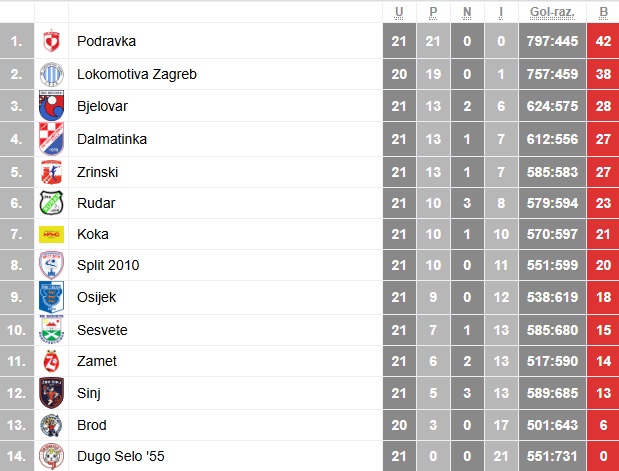Click the B points column header
Screen dimensions: 619x471
[x=603, y=12]
